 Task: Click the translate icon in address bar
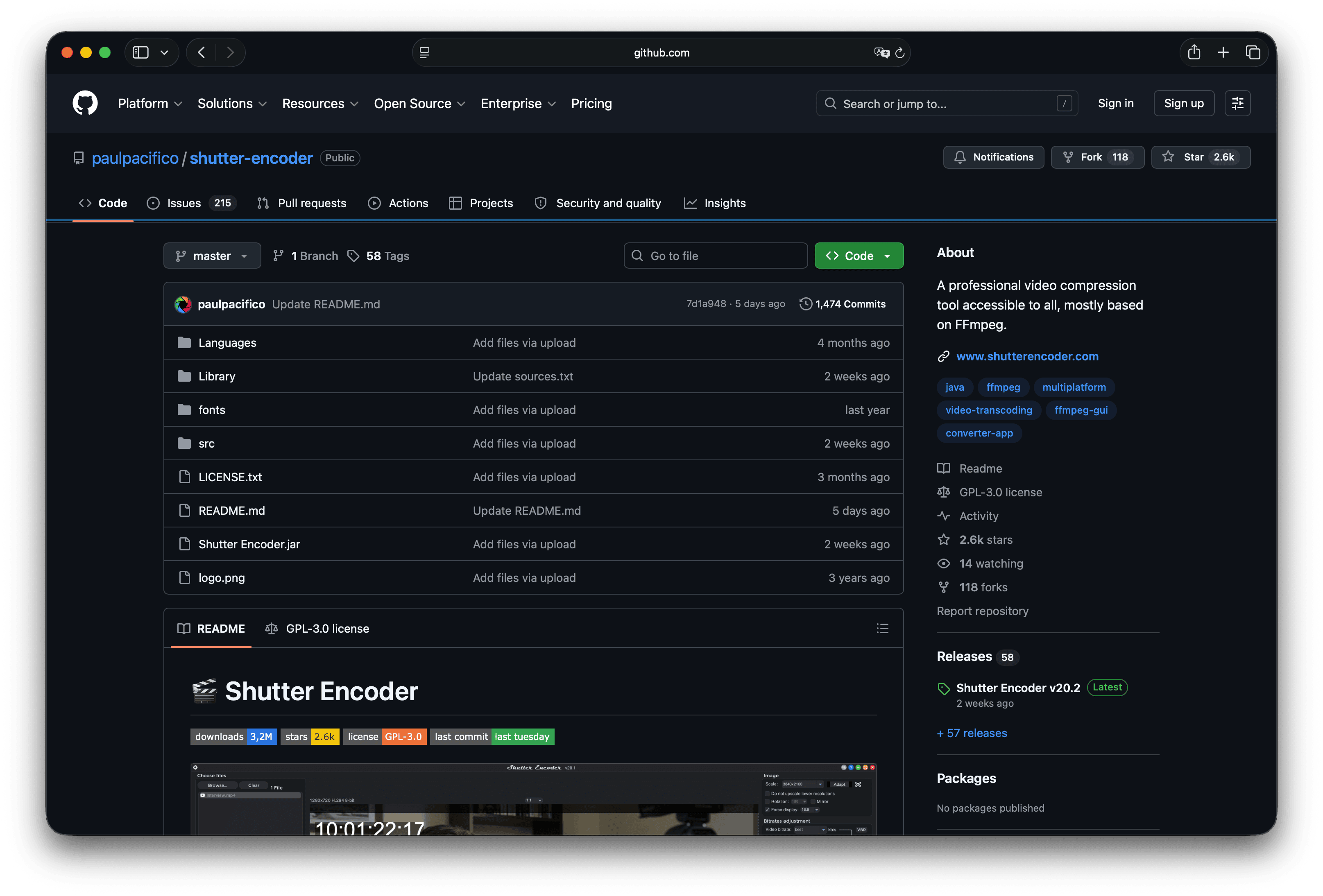coord(881,52)
